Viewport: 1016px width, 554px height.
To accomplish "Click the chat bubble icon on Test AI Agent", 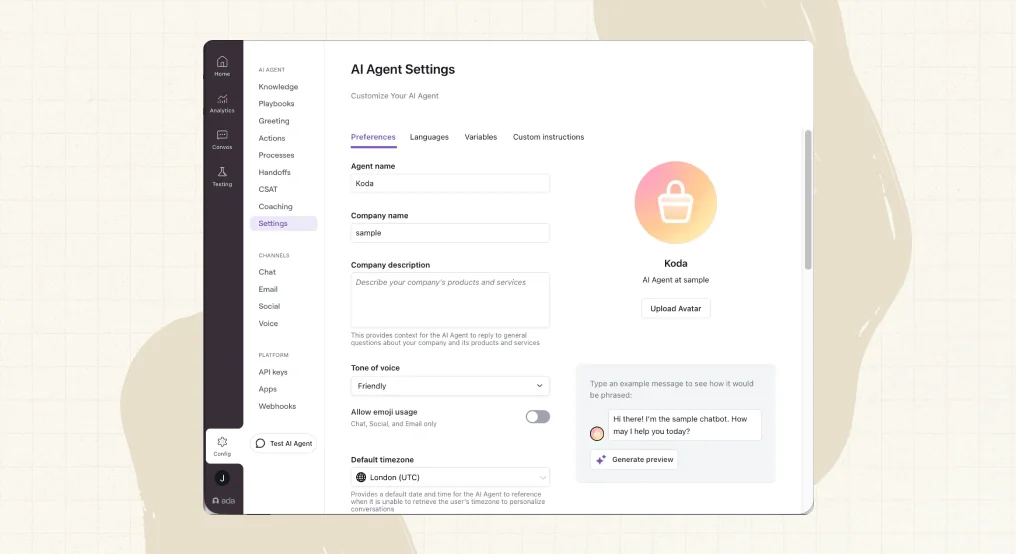I will pos(260,443).
